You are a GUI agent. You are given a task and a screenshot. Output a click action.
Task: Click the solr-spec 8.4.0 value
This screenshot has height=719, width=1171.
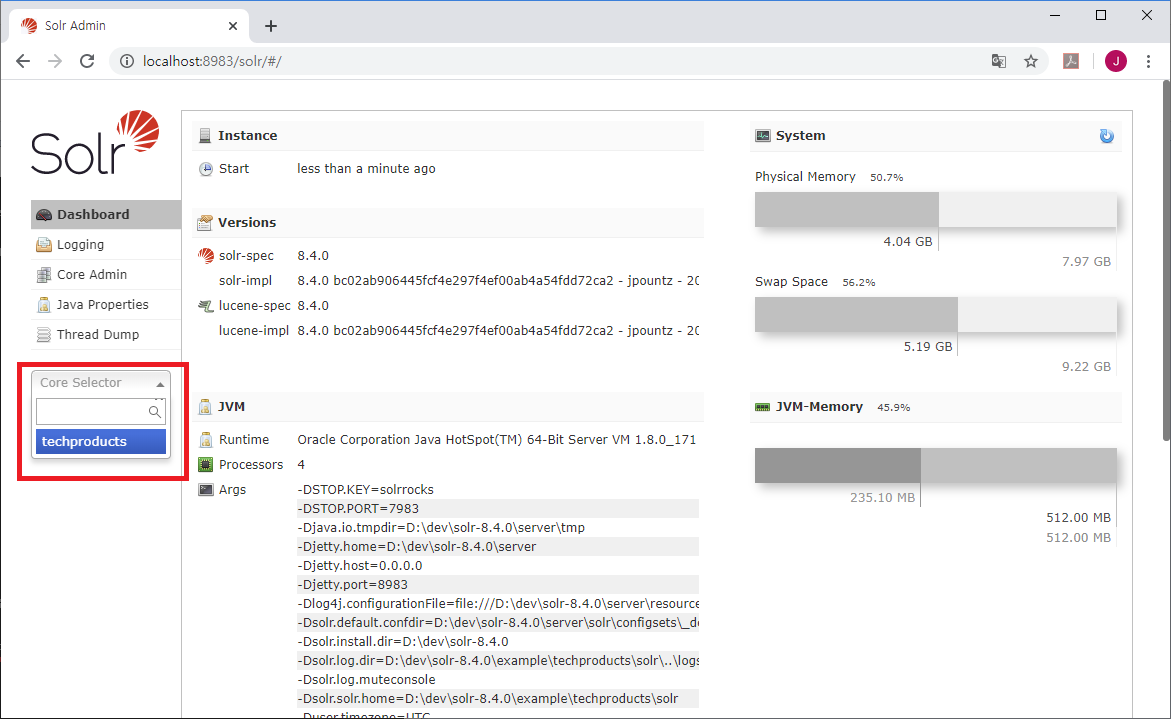pyautogui.click(x=313, y=255)
